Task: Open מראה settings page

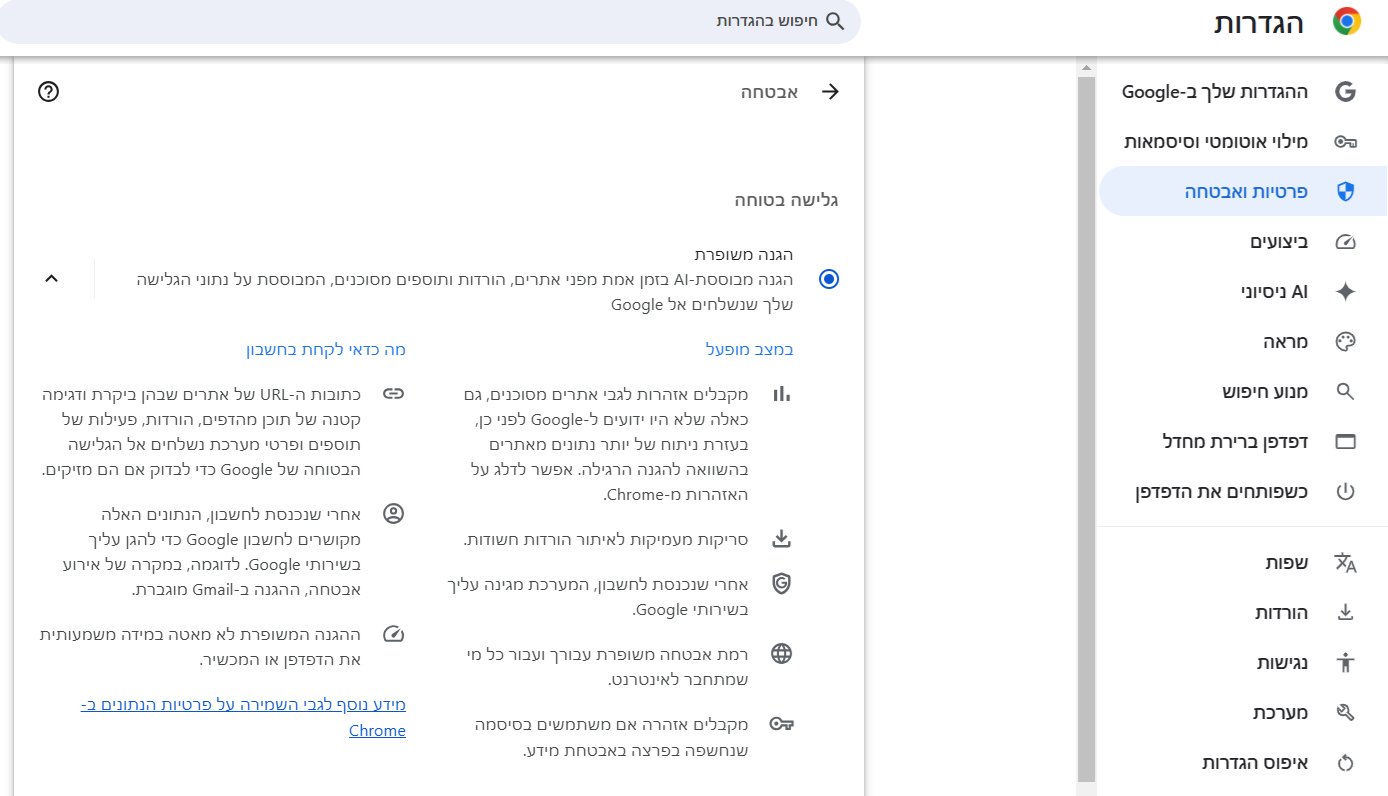Action: 1243,342
